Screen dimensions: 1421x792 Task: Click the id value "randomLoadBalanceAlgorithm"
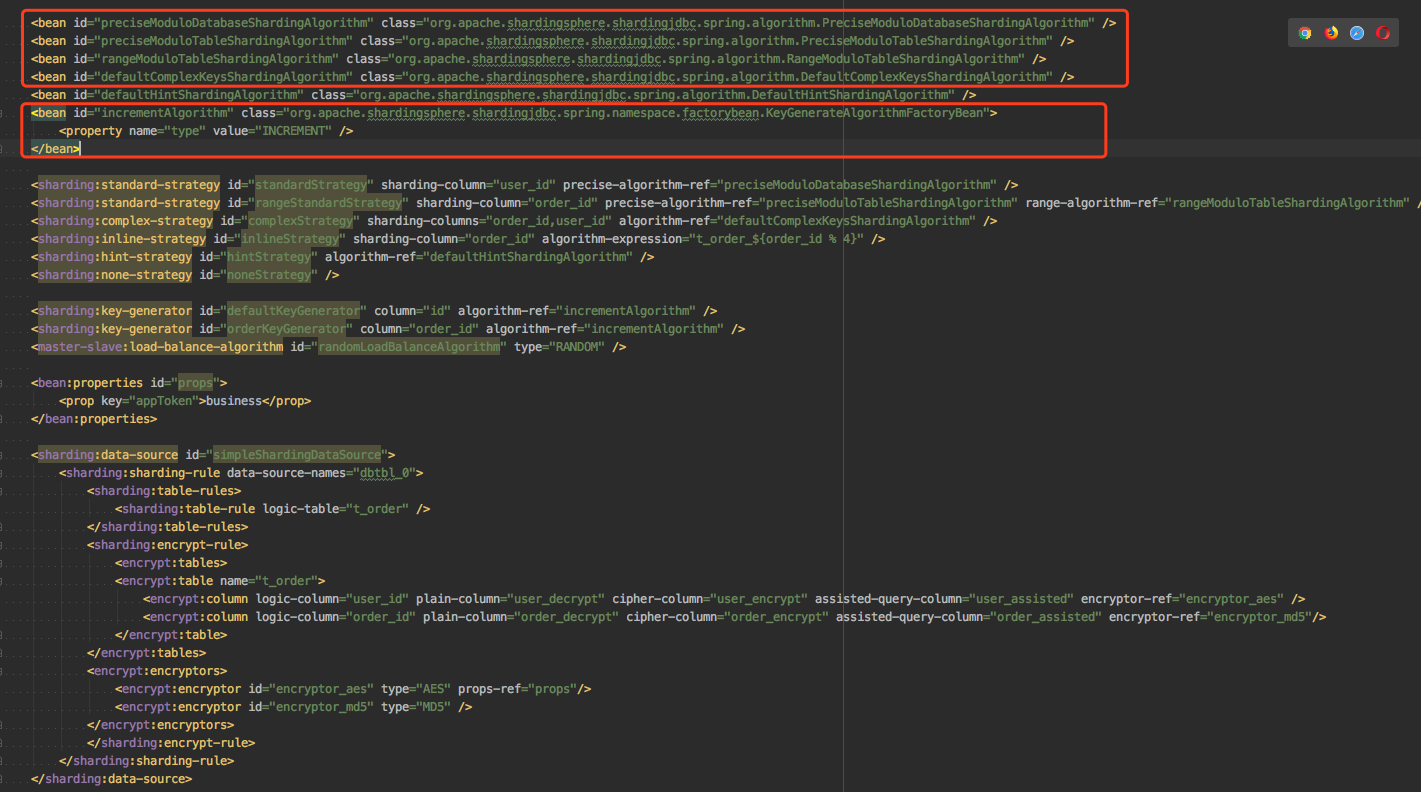pos(409,347)
